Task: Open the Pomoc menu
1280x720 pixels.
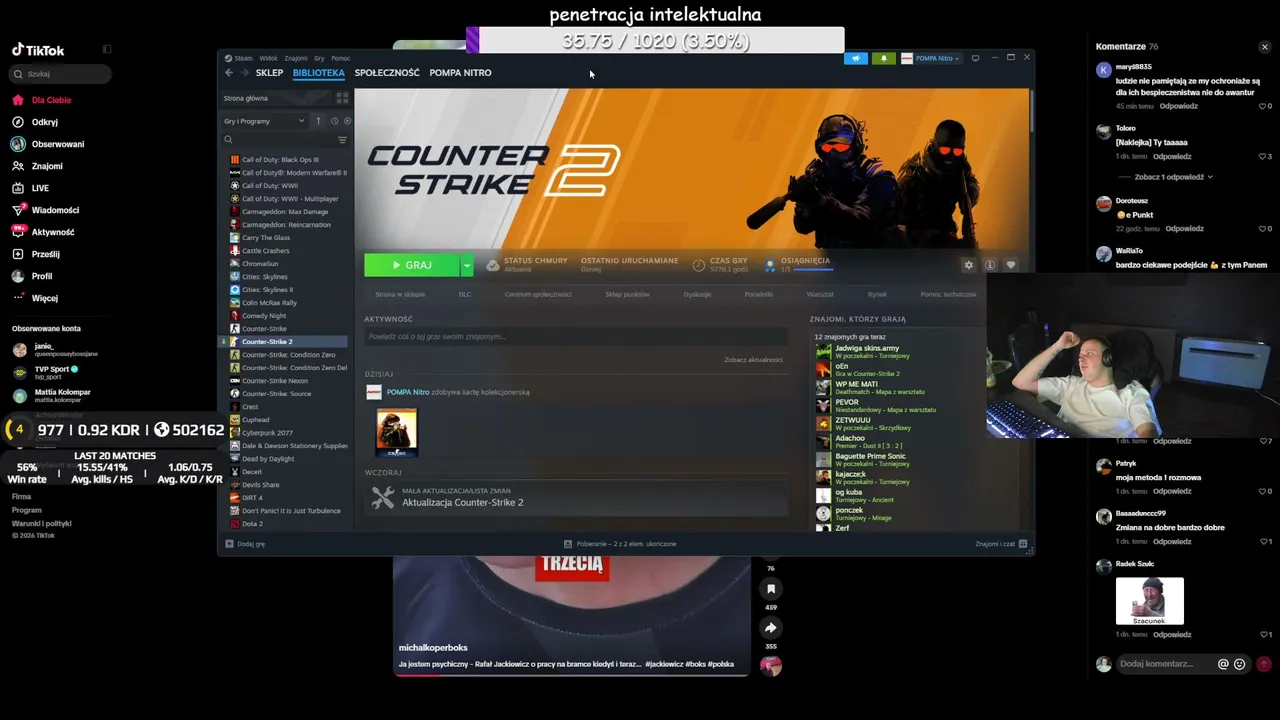Action: 340,58
